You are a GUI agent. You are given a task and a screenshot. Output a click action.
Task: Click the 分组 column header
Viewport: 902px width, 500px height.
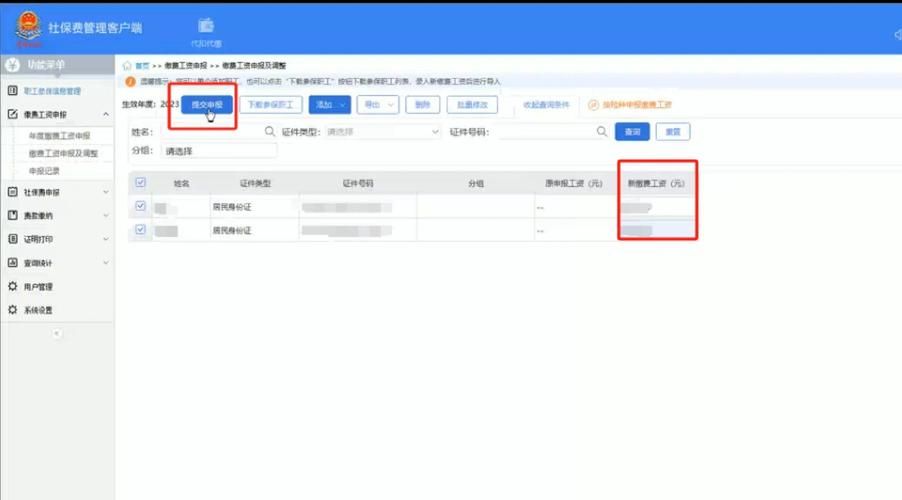pos(476,184)
